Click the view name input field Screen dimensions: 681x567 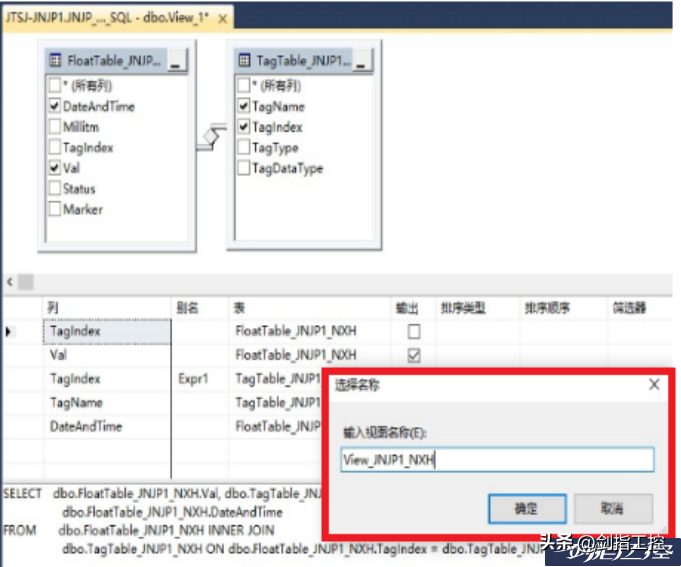[x=496, y=460]
